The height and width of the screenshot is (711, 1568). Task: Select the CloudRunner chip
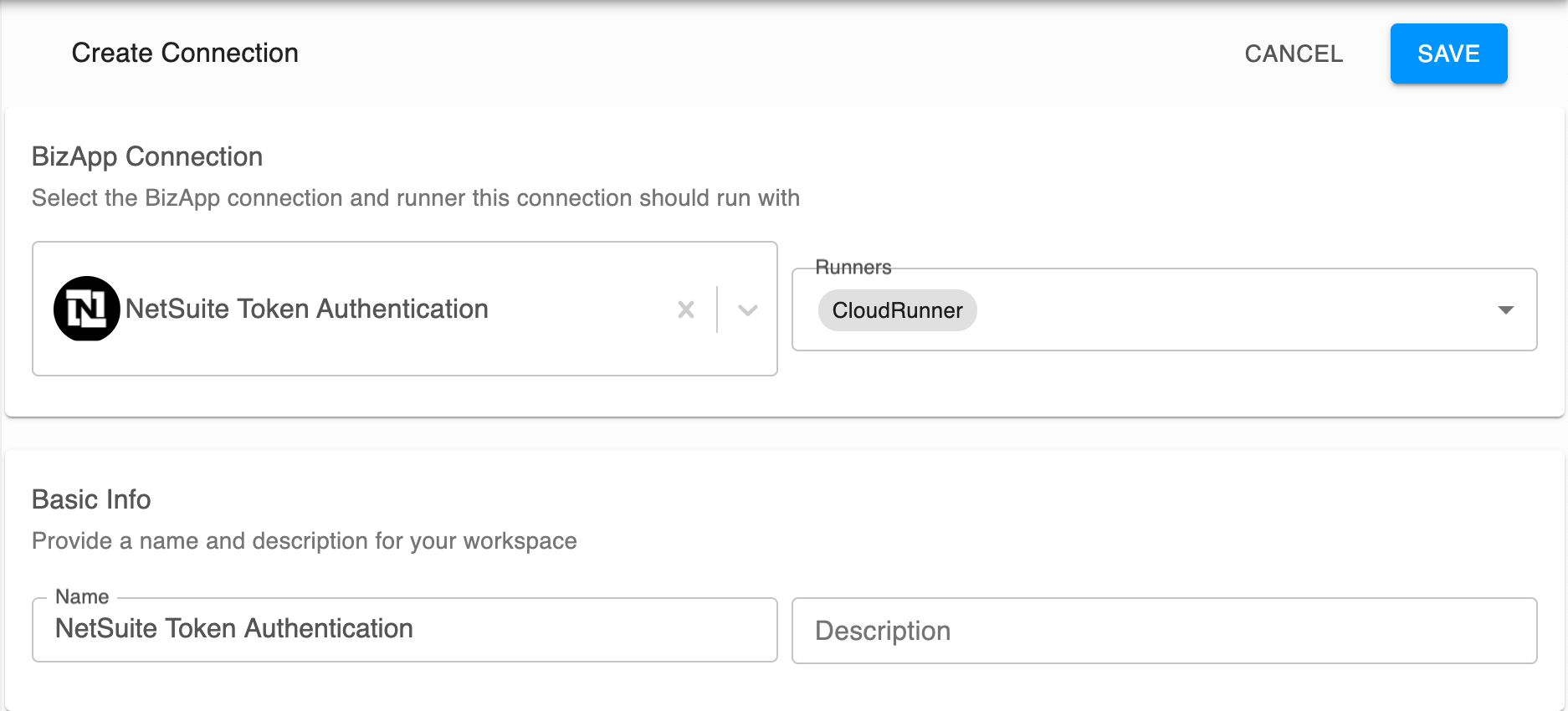point(897,310)
